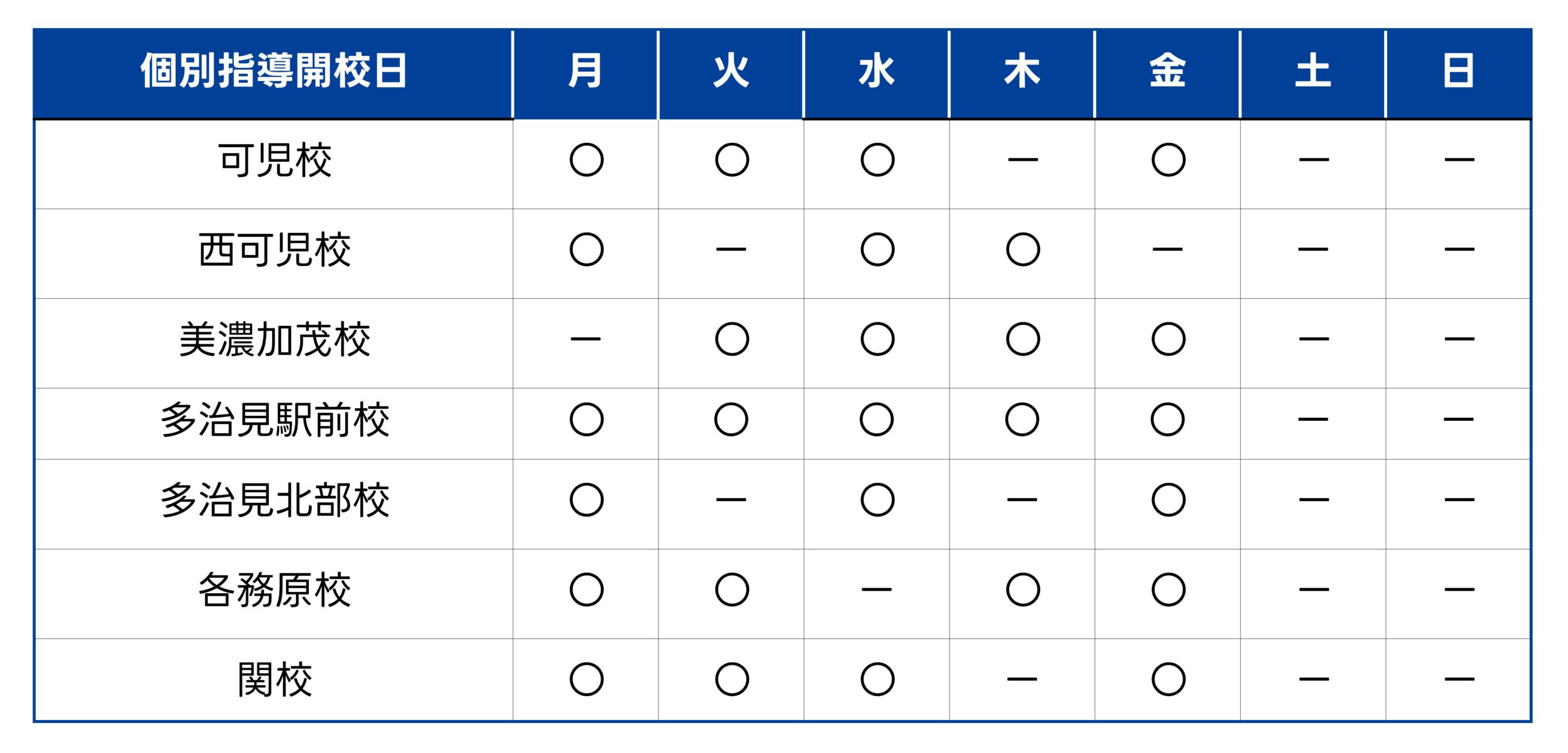The width and height of the screenshot is (1568, 753).
Task: Click the Monday dash for 美濃加茂校
Action: pos(586,339)
